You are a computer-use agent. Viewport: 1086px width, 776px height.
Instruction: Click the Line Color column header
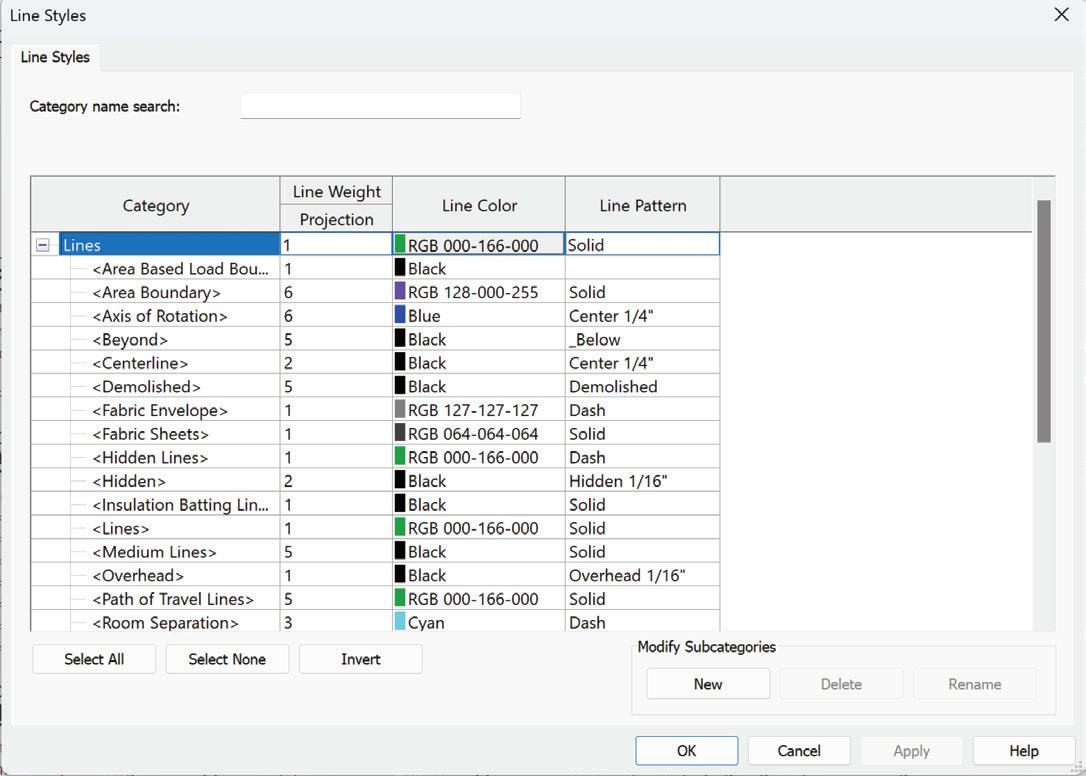tap(479, 205)
